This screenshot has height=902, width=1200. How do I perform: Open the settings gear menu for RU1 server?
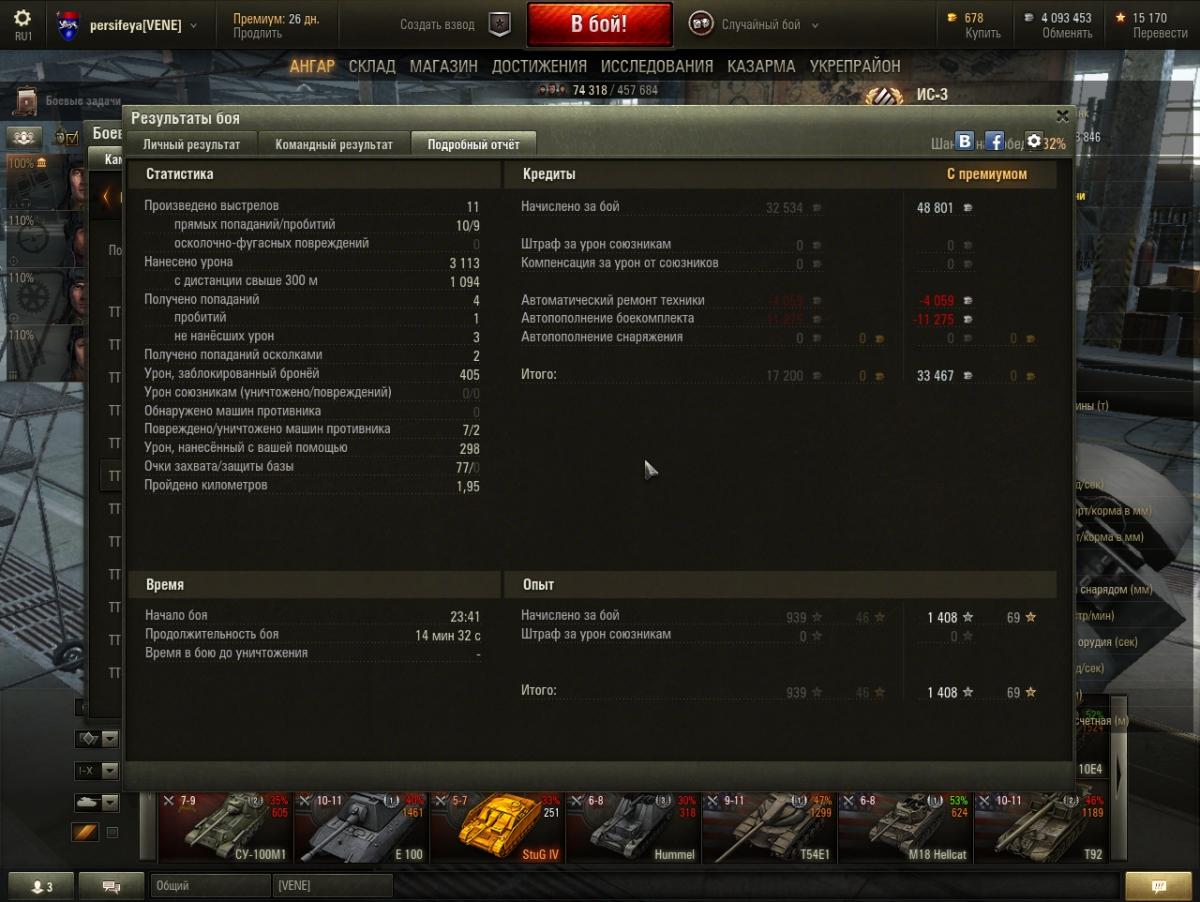click(22, 18)
